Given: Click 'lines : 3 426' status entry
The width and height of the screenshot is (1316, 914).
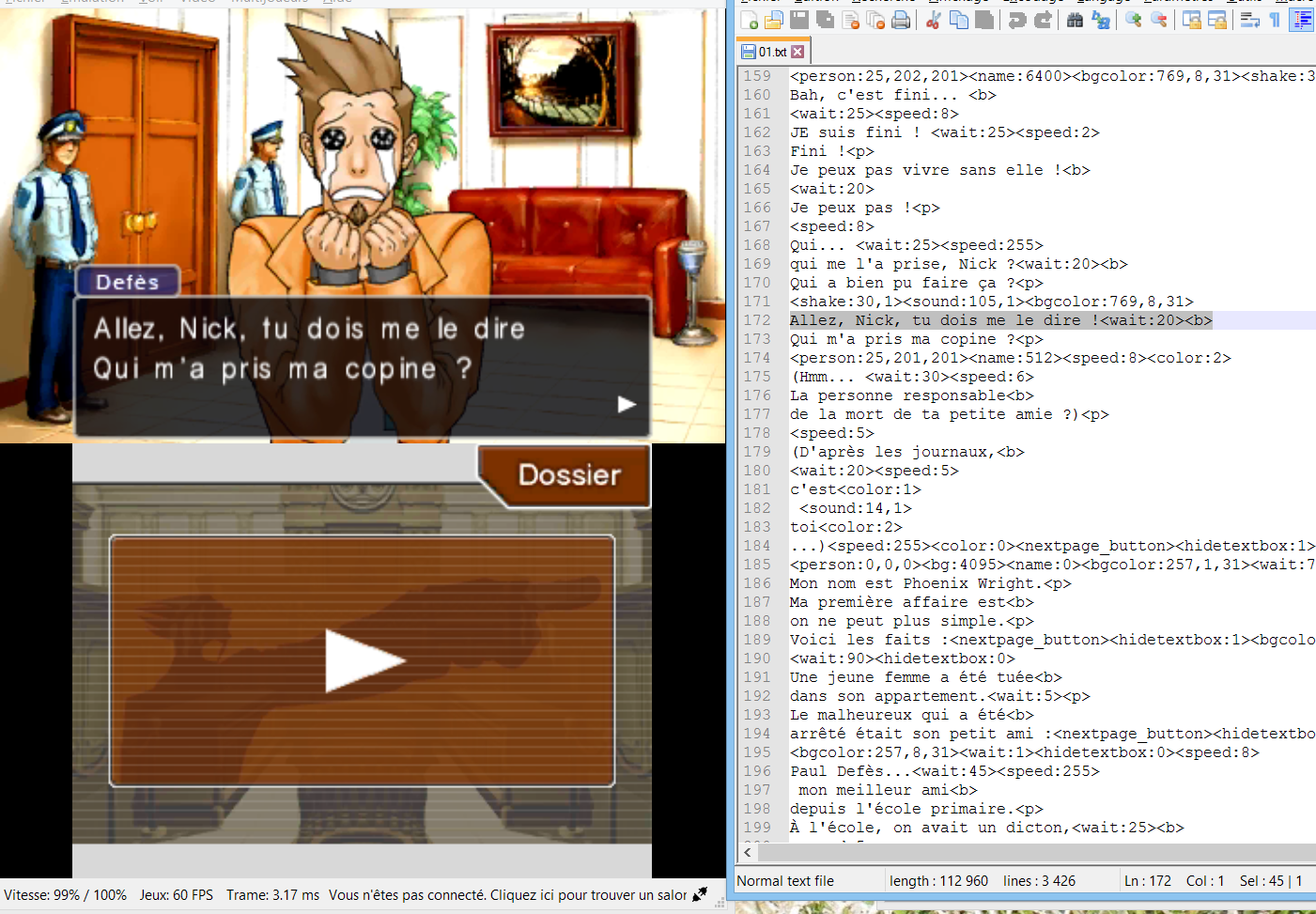Looking at the screenshot, I should click(x=1039, y=881).
